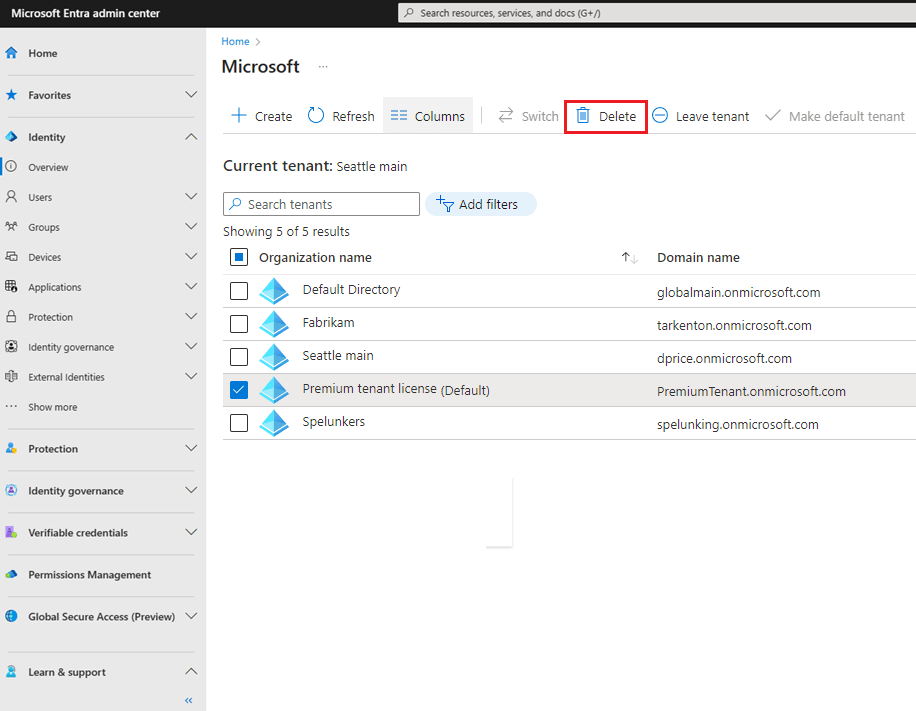Check the Fabrikam tenant checkbox

(237, 324)
